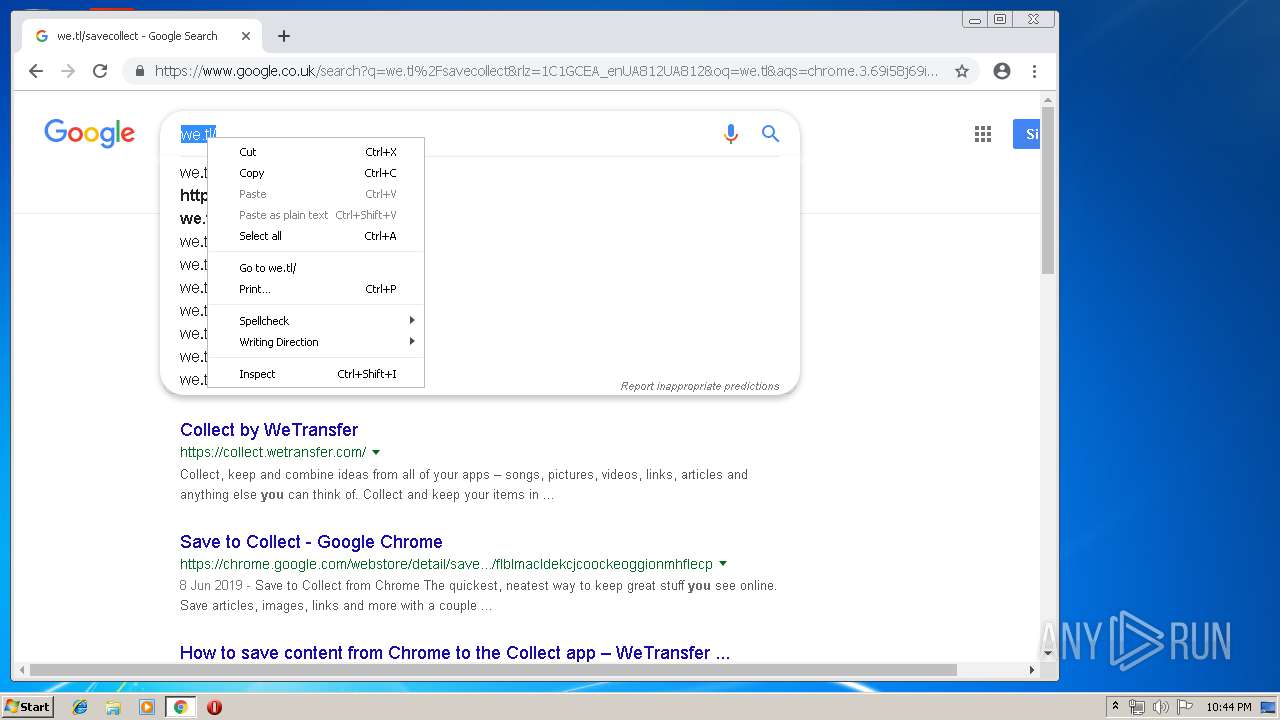The image size is (1280, 720).
Task: Select 'Go to we.tl/' menu entry
Action: coord(316,268)
